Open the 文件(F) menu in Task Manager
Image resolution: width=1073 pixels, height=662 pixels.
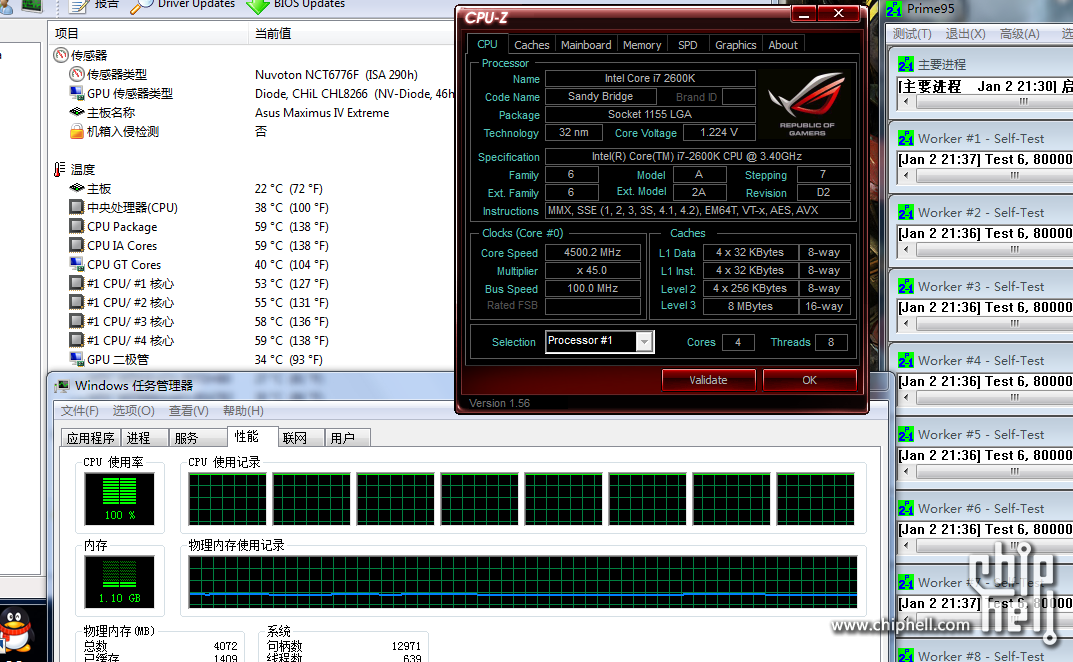tap(79, 411)
